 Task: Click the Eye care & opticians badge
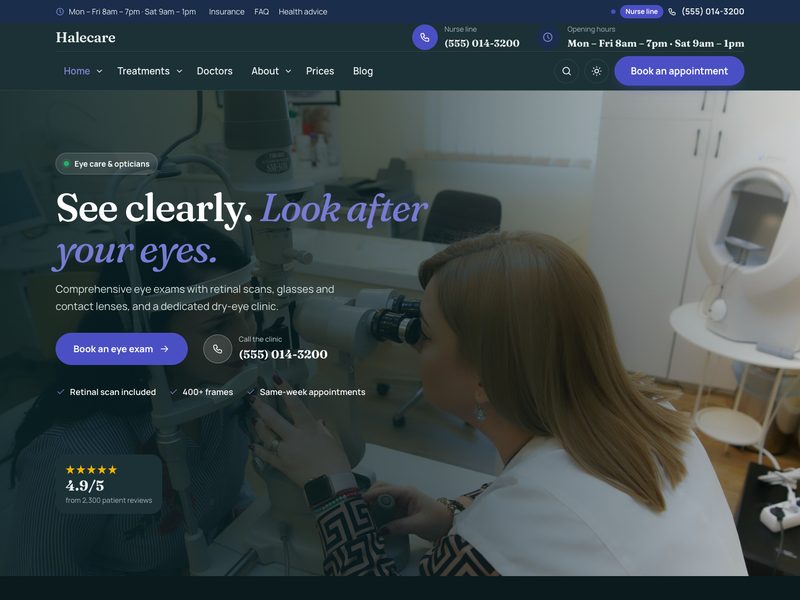[x=107, y=164]
